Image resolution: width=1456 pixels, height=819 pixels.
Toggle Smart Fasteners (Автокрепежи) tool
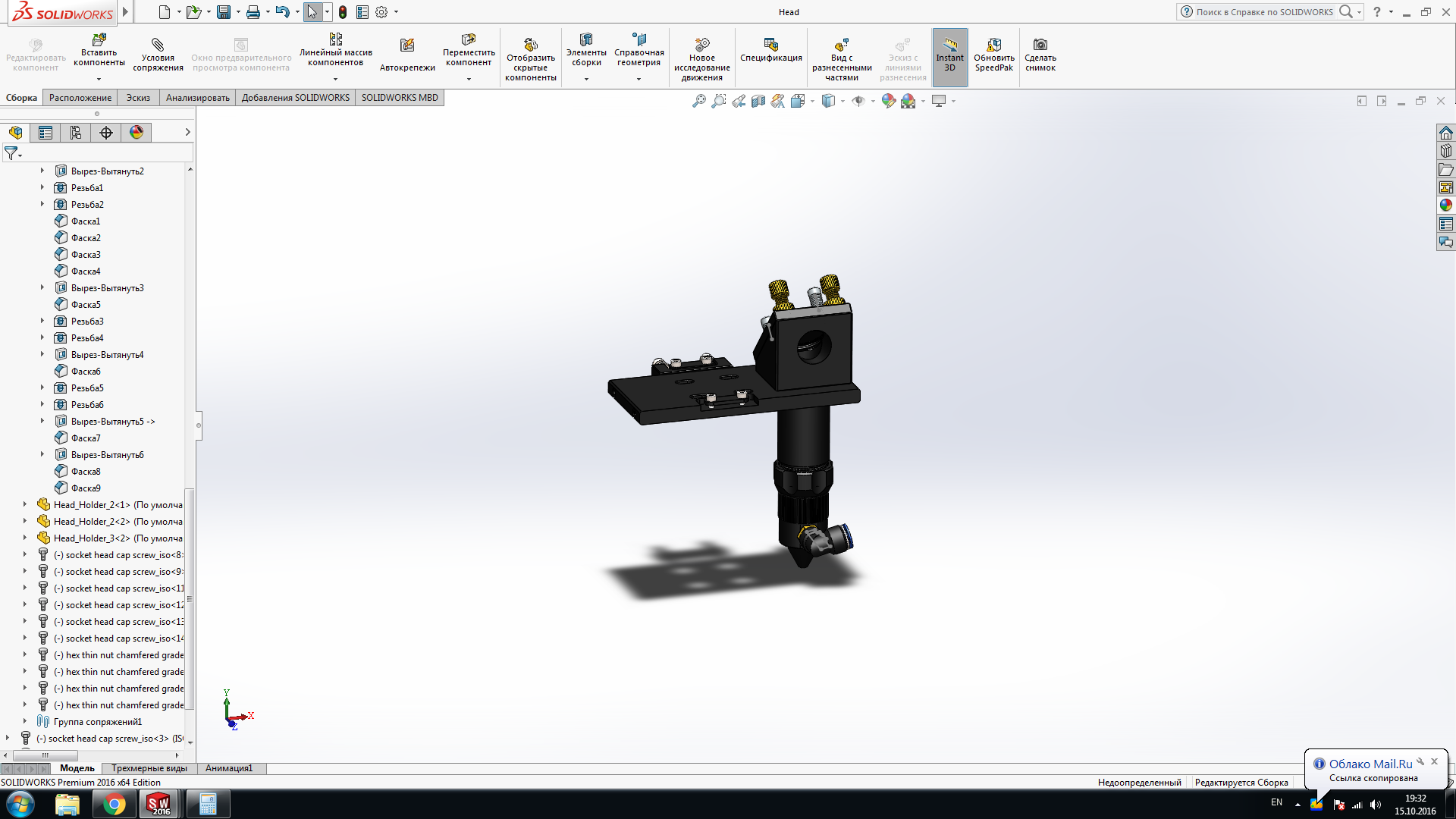(407, 45)
